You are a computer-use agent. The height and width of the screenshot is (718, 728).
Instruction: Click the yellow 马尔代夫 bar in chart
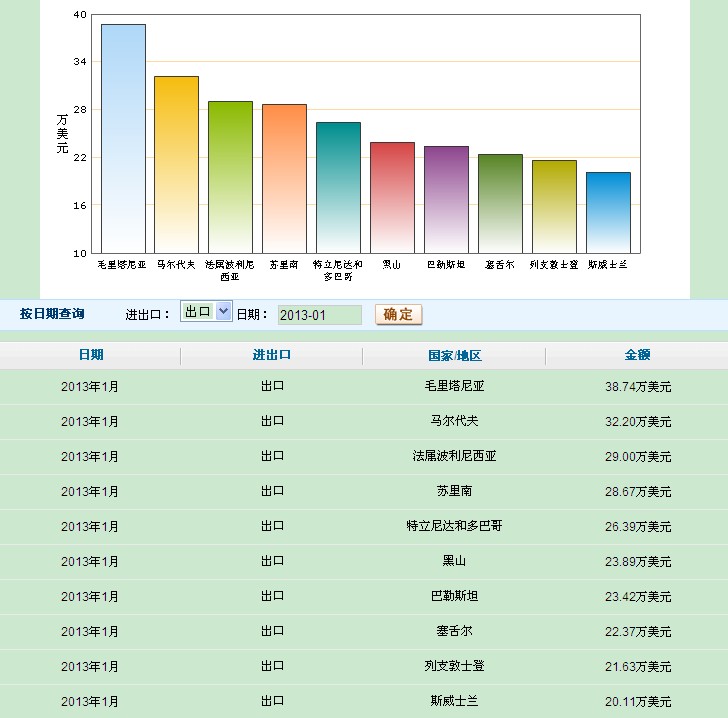point(177,164)
